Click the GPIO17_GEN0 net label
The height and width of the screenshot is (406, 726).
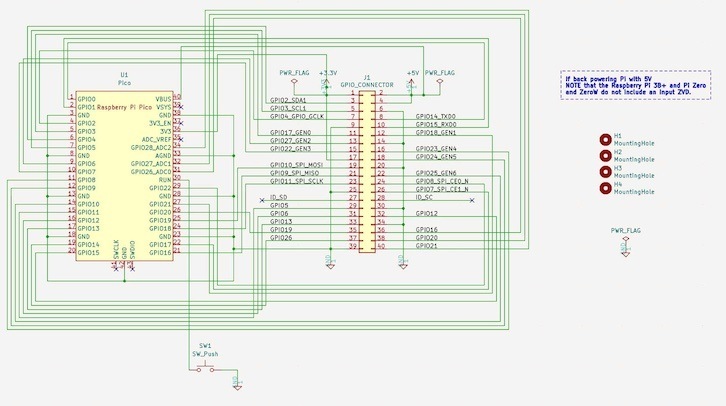[290, 133]
